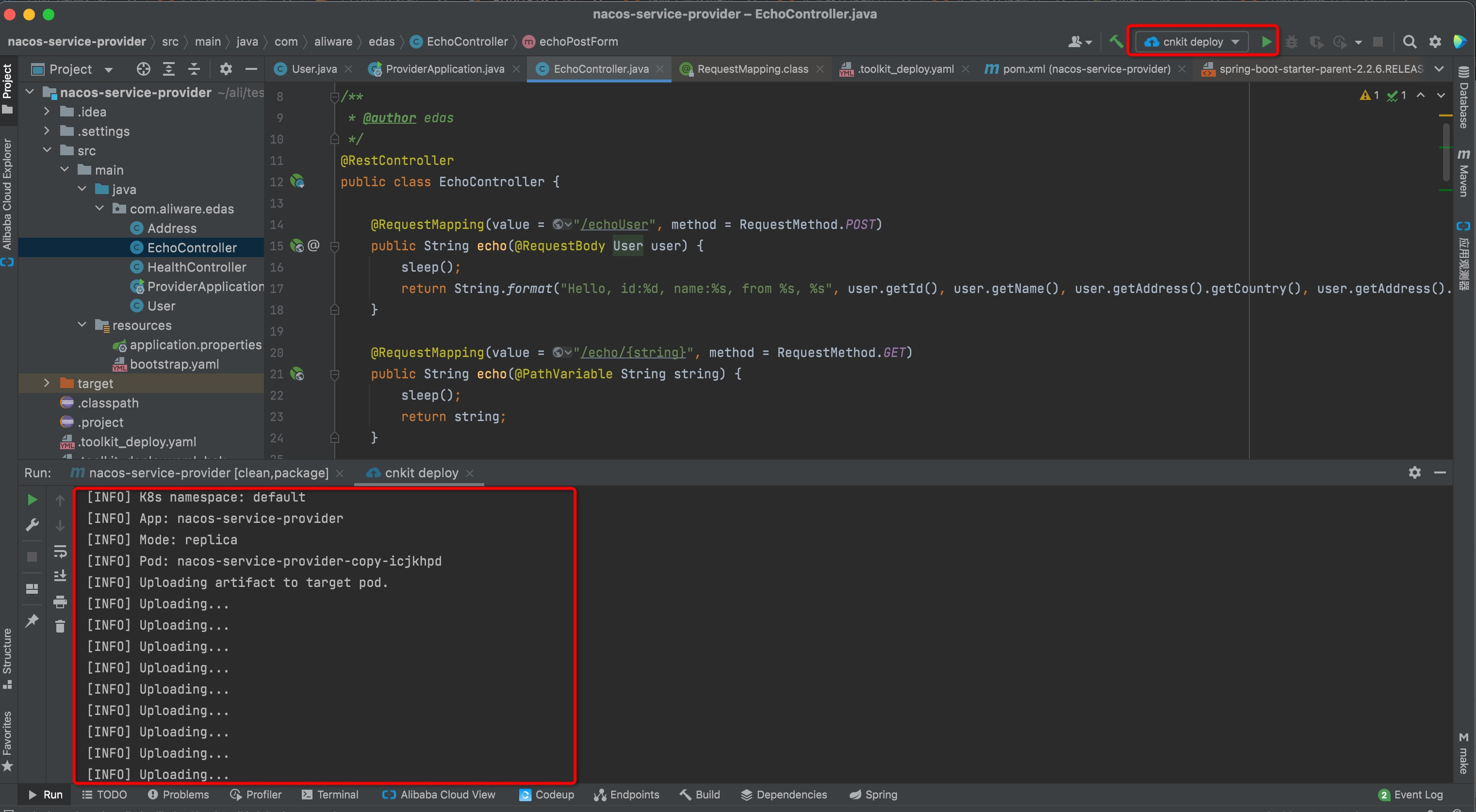Collapse the src folder
This screenshot has width=1476, height=812.
click(x=47, y=150)
